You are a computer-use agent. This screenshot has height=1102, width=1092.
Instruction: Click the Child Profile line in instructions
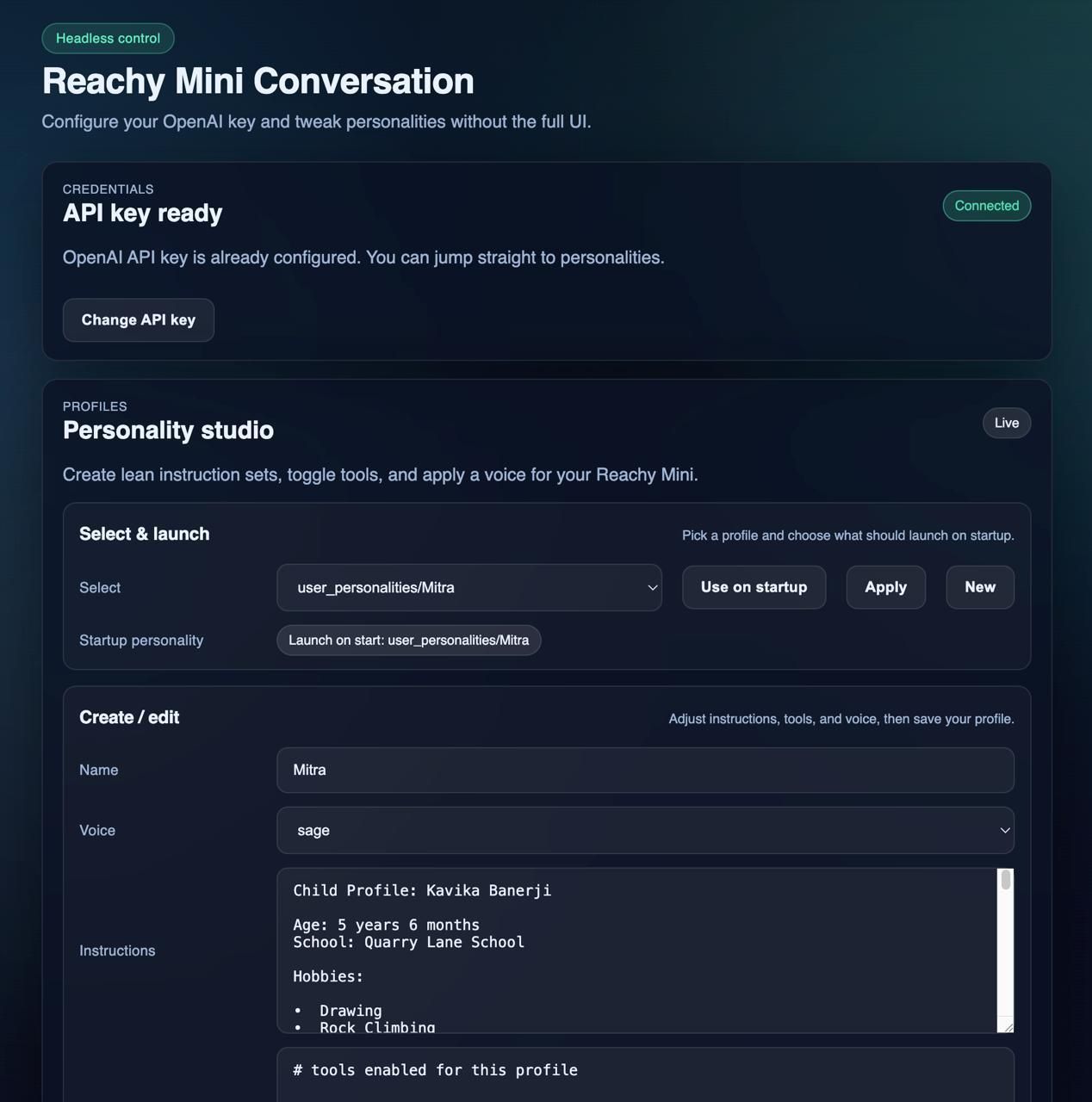click(422, 890)
